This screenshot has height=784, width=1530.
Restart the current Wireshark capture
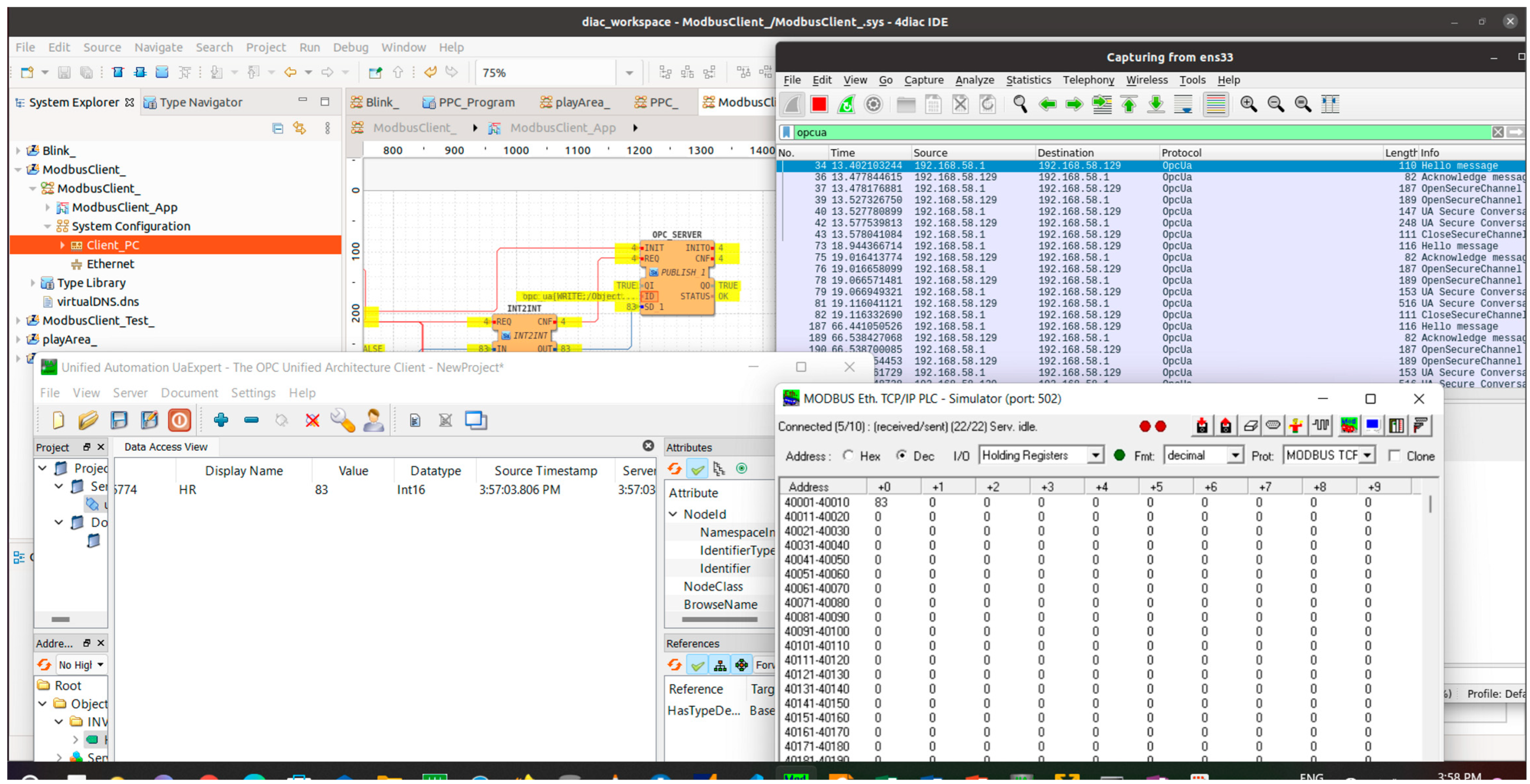point(846,104)
